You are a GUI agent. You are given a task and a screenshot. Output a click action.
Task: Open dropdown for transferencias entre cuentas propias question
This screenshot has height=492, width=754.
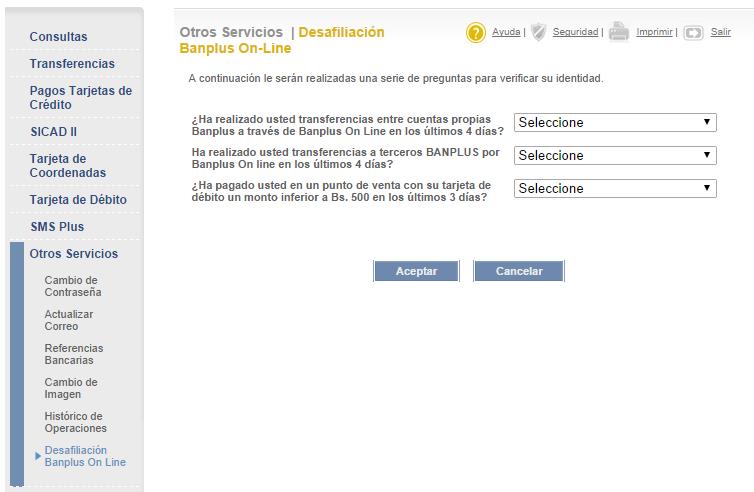coord(615,122)
